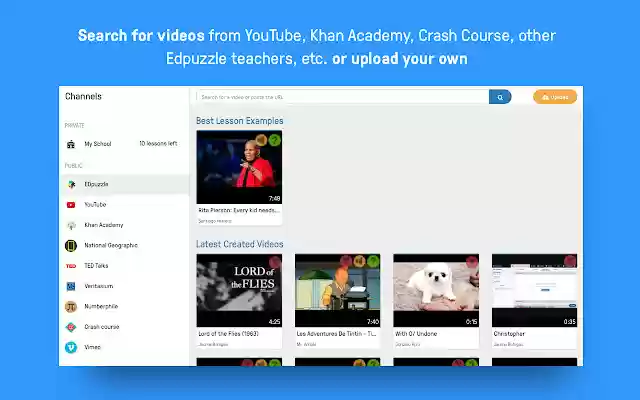The width and height of the screenshot is (640, 400).
Task: Select the My School channel
Action: pyautogui.click(x=124, y=144)
